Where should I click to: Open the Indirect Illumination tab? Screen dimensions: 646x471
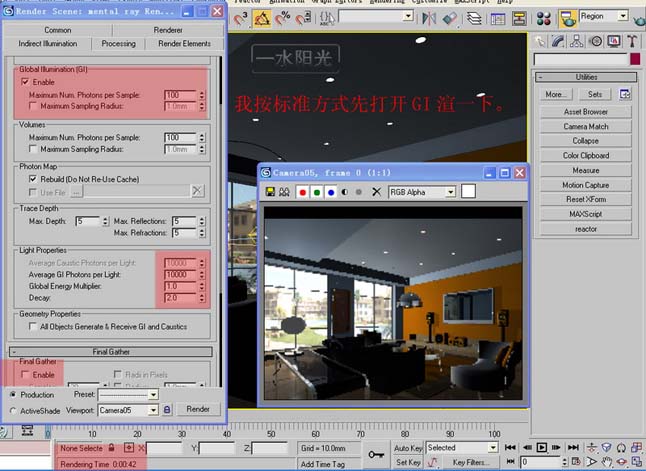(x=47, y=44)
